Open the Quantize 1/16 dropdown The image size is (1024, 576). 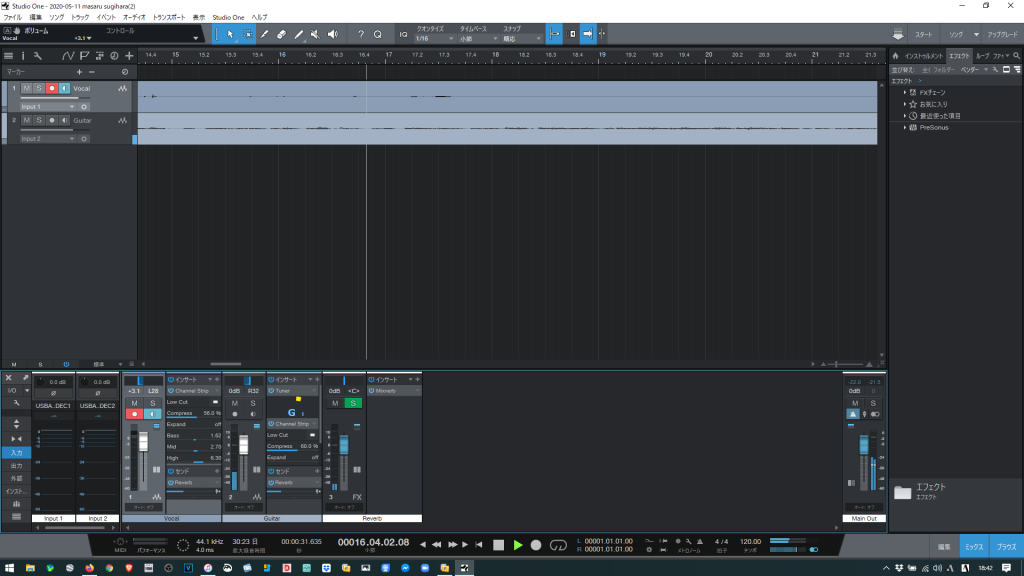pyautogui.click(x=434, y=39)
